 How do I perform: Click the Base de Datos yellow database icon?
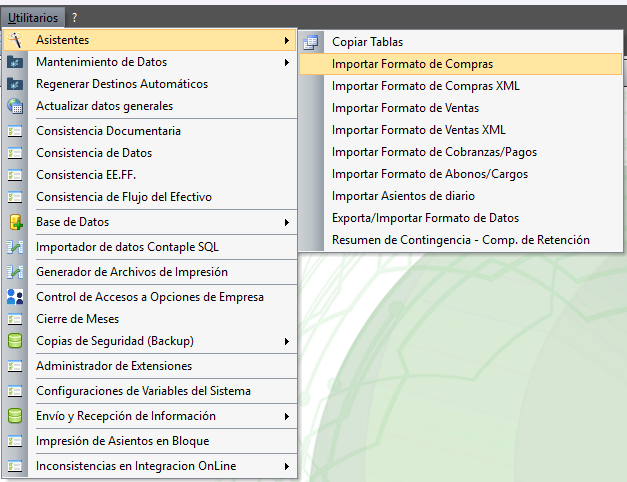16,222
